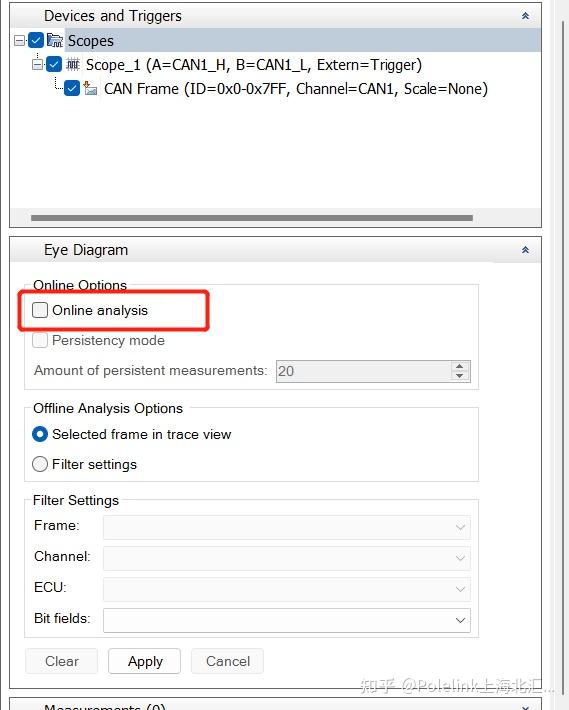Uncheck the CAN Frame checkbox
This screenshot has height=710, width=569.
click(x=72, y=88)
